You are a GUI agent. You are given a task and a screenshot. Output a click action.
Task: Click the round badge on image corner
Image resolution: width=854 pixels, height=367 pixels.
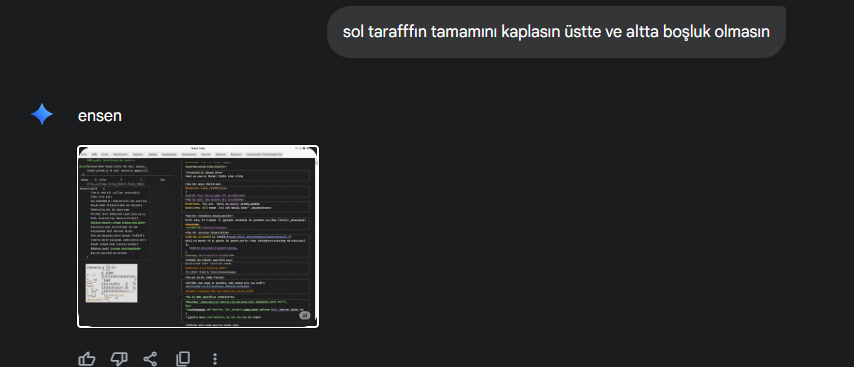(x=304, y=315)
